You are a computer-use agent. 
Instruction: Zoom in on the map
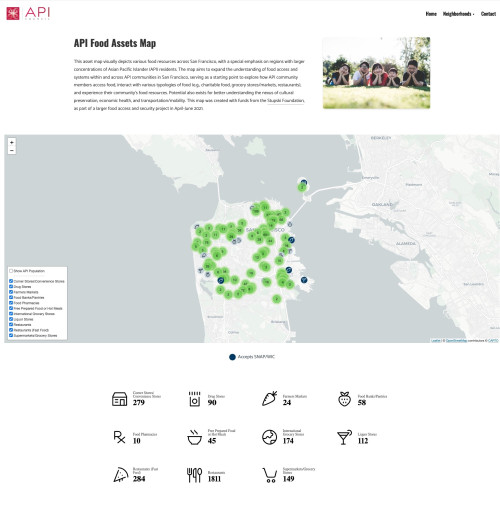(12, 142)
